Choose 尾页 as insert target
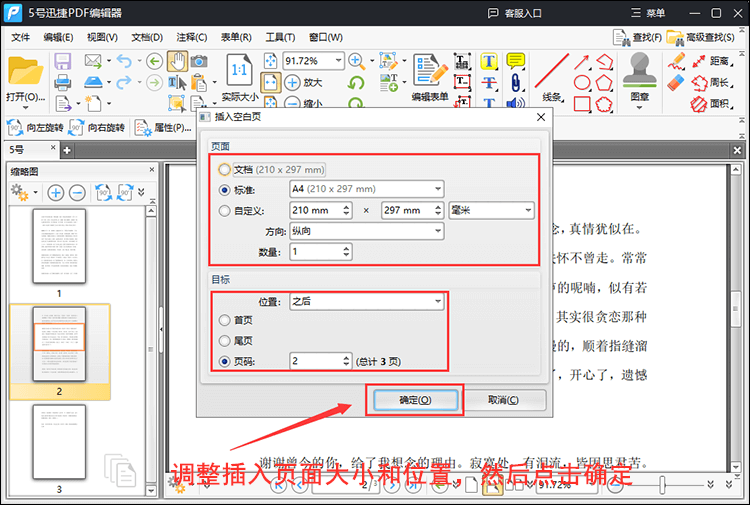This screenshot has width=750, height=505. [224, 341]
